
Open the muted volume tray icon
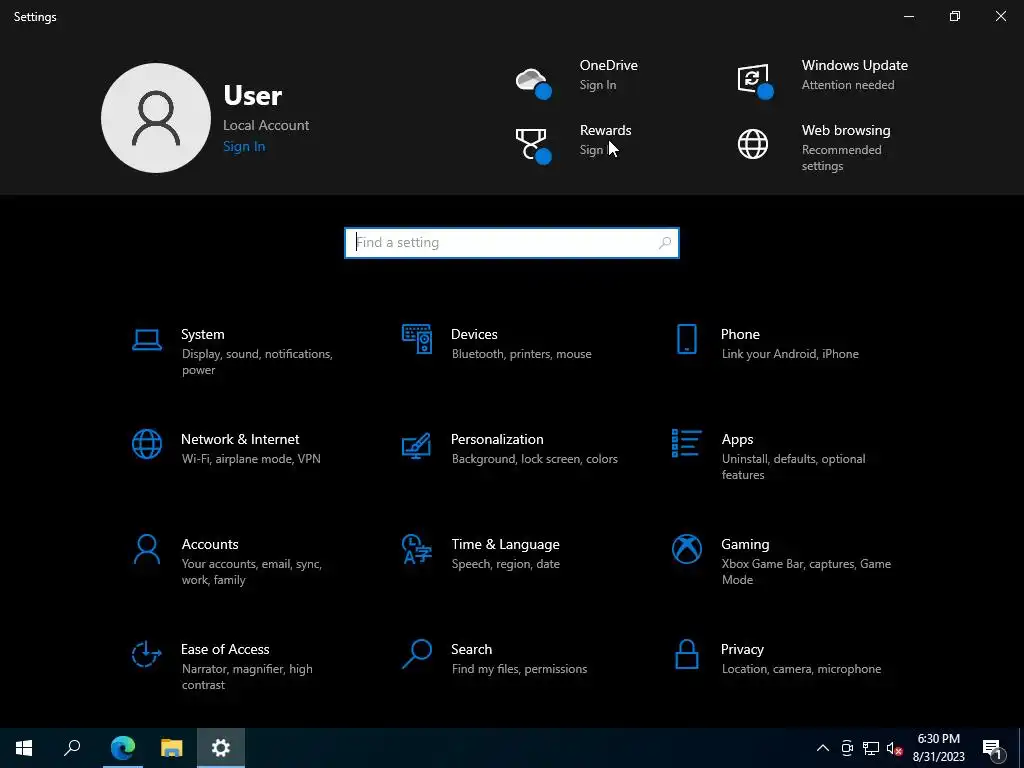895,748
